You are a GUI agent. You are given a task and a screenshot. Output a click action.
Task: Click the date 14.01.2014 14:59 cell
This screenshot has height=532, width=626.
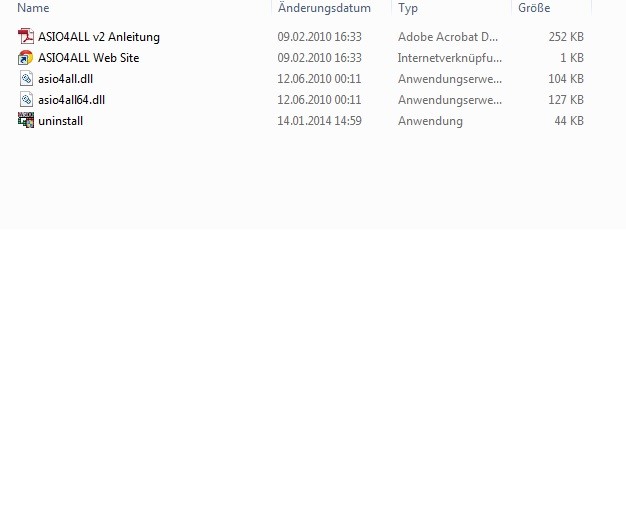[319, 121]
